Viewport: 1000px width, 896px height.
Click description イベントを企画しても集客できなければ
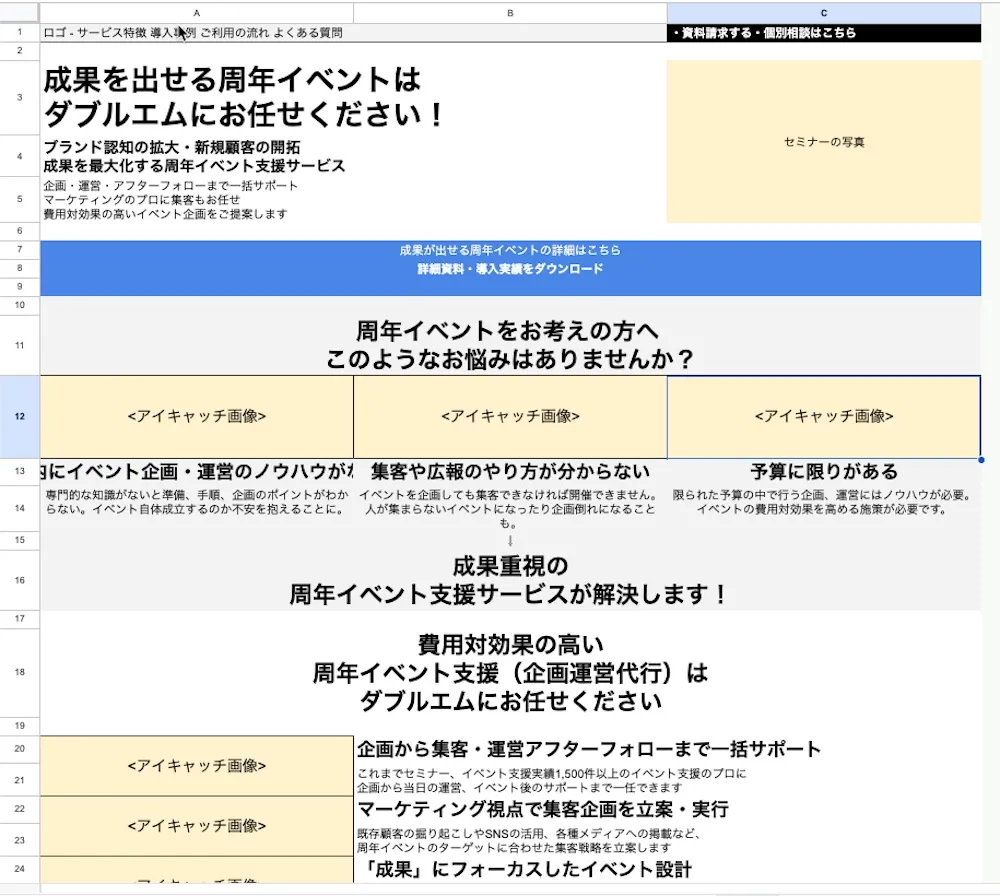click(510, 509)
